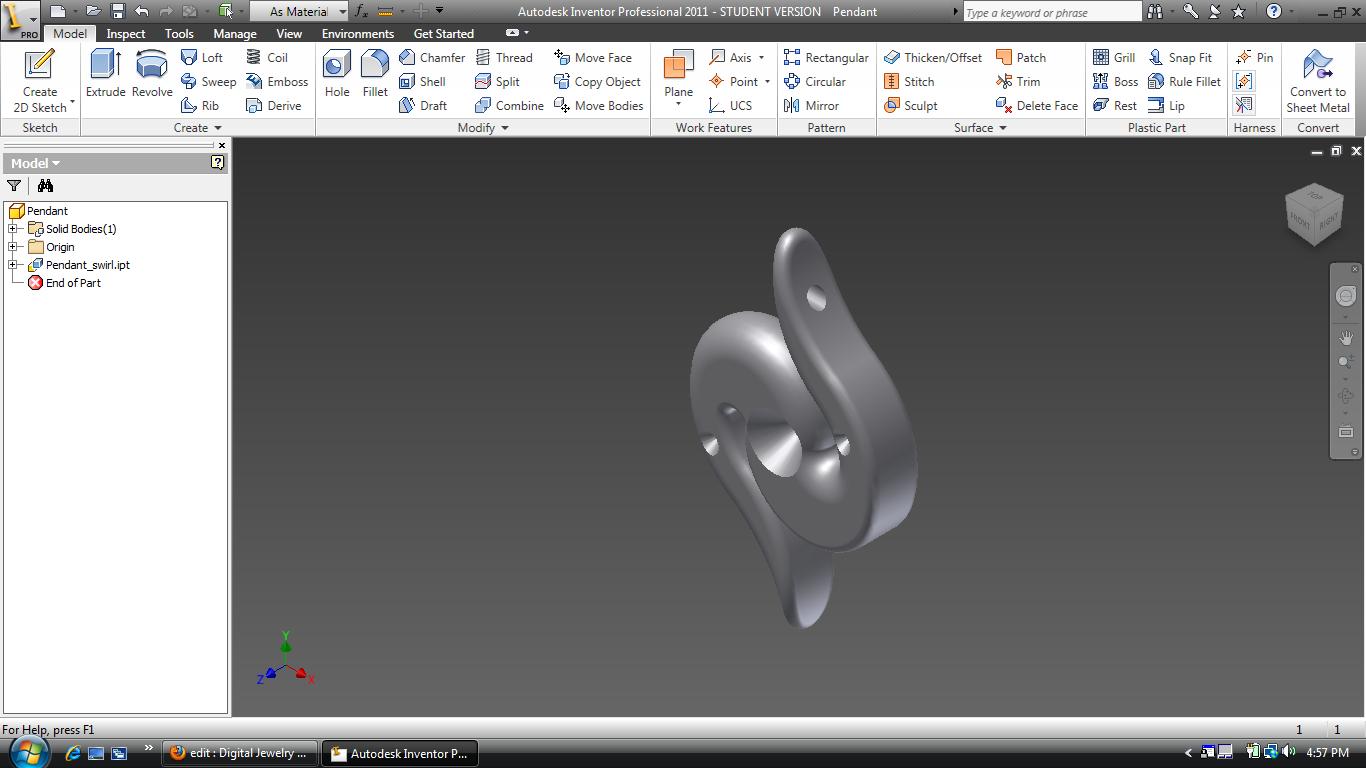Apply face Draft tool
This screenshot has width=1366, height=768.
(423, 106)
